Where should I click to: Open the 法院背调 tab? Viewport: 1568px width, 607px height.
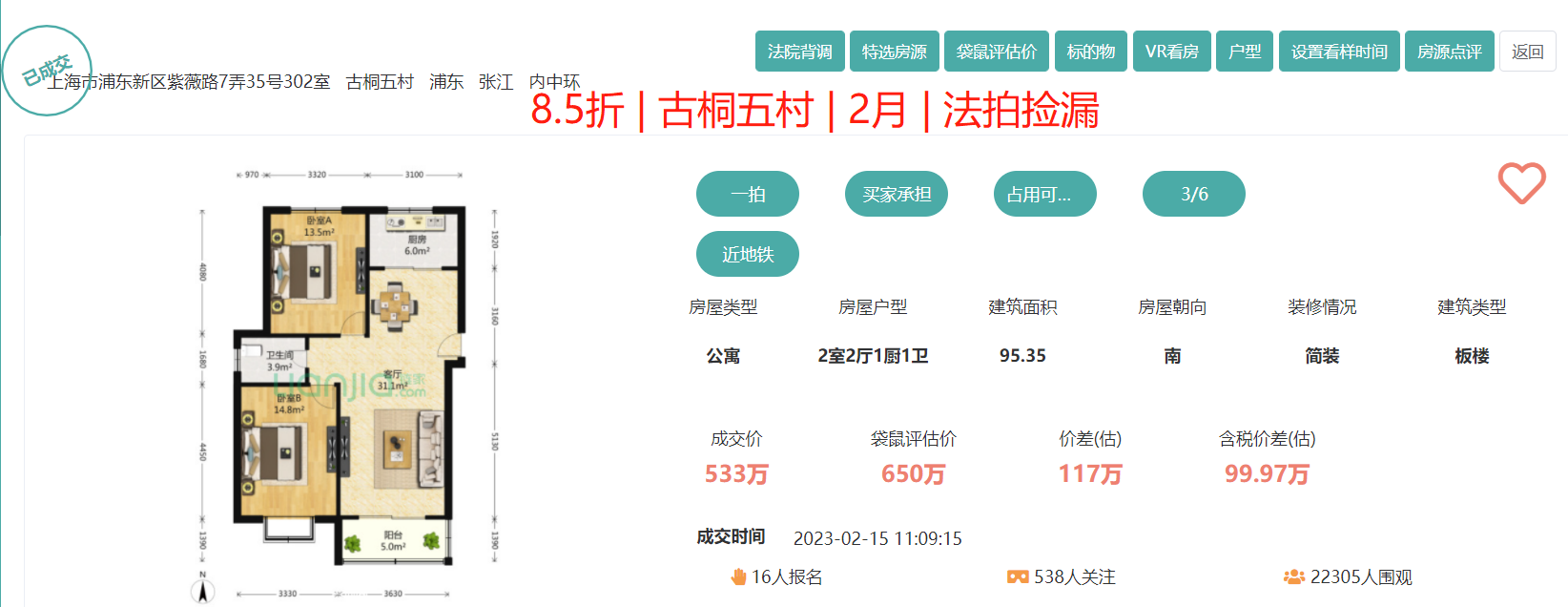click(x=799, y=52)
